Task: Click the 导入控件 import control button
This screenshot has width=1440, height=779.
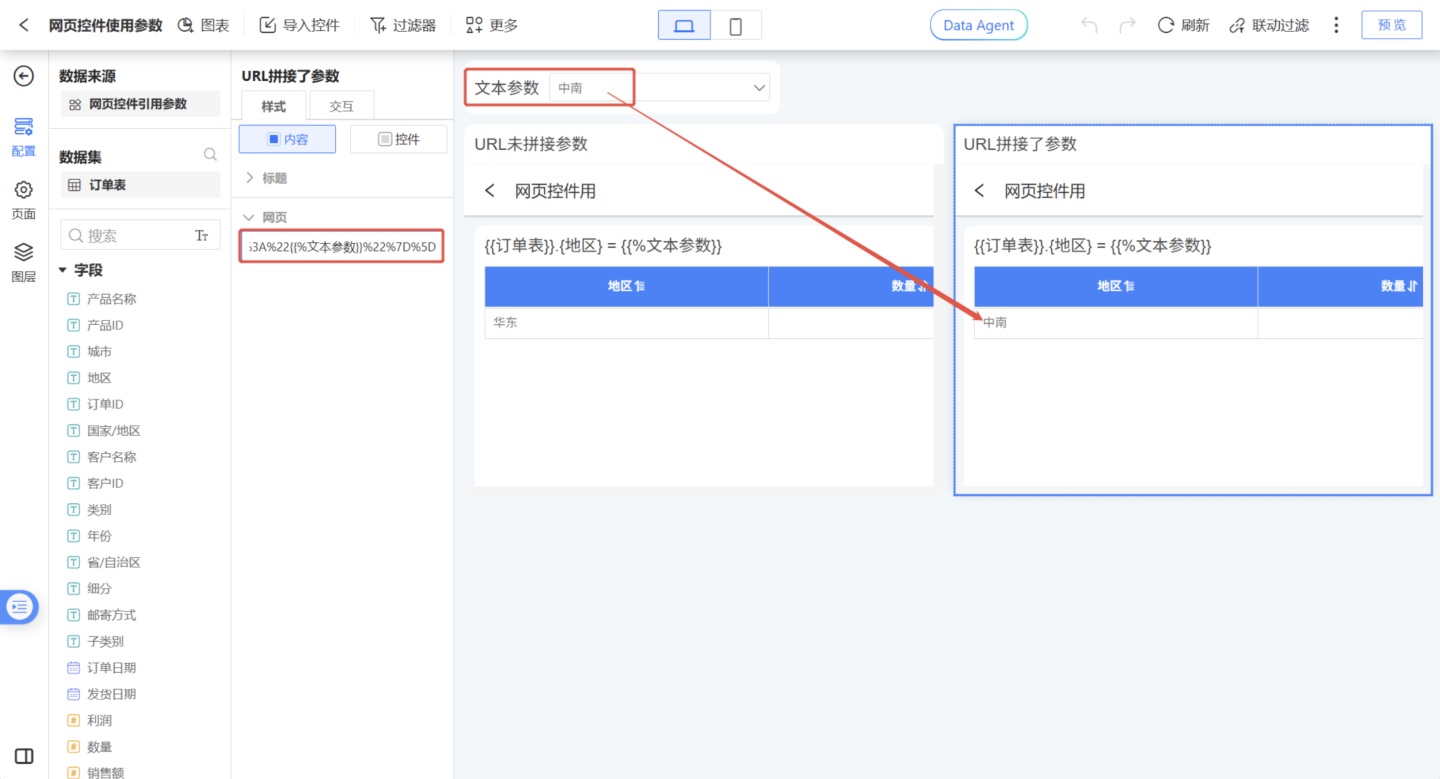Action: click(299, 25)
